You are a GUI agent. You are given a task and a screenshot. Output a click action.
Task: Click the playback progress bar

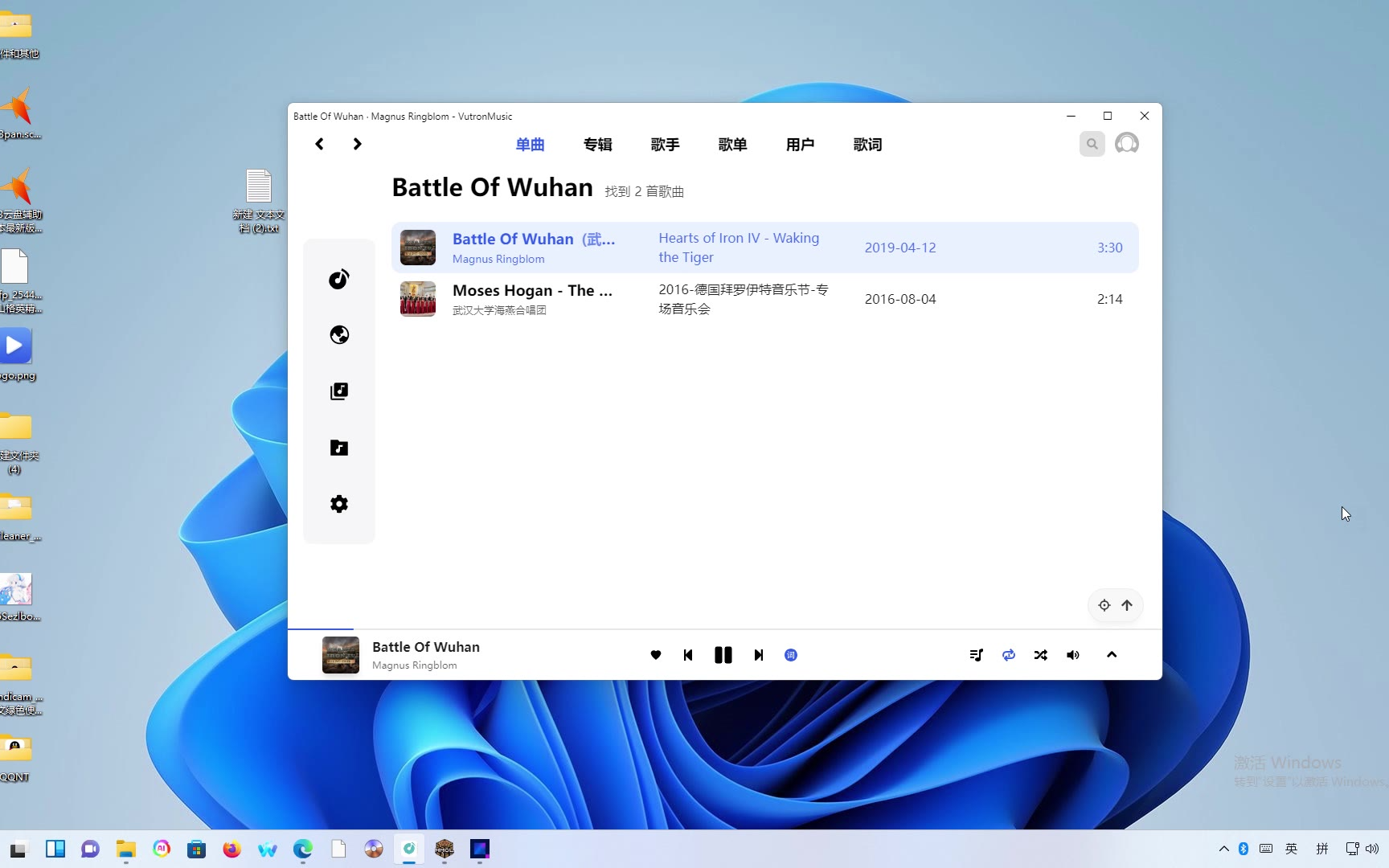coord(725,628)
